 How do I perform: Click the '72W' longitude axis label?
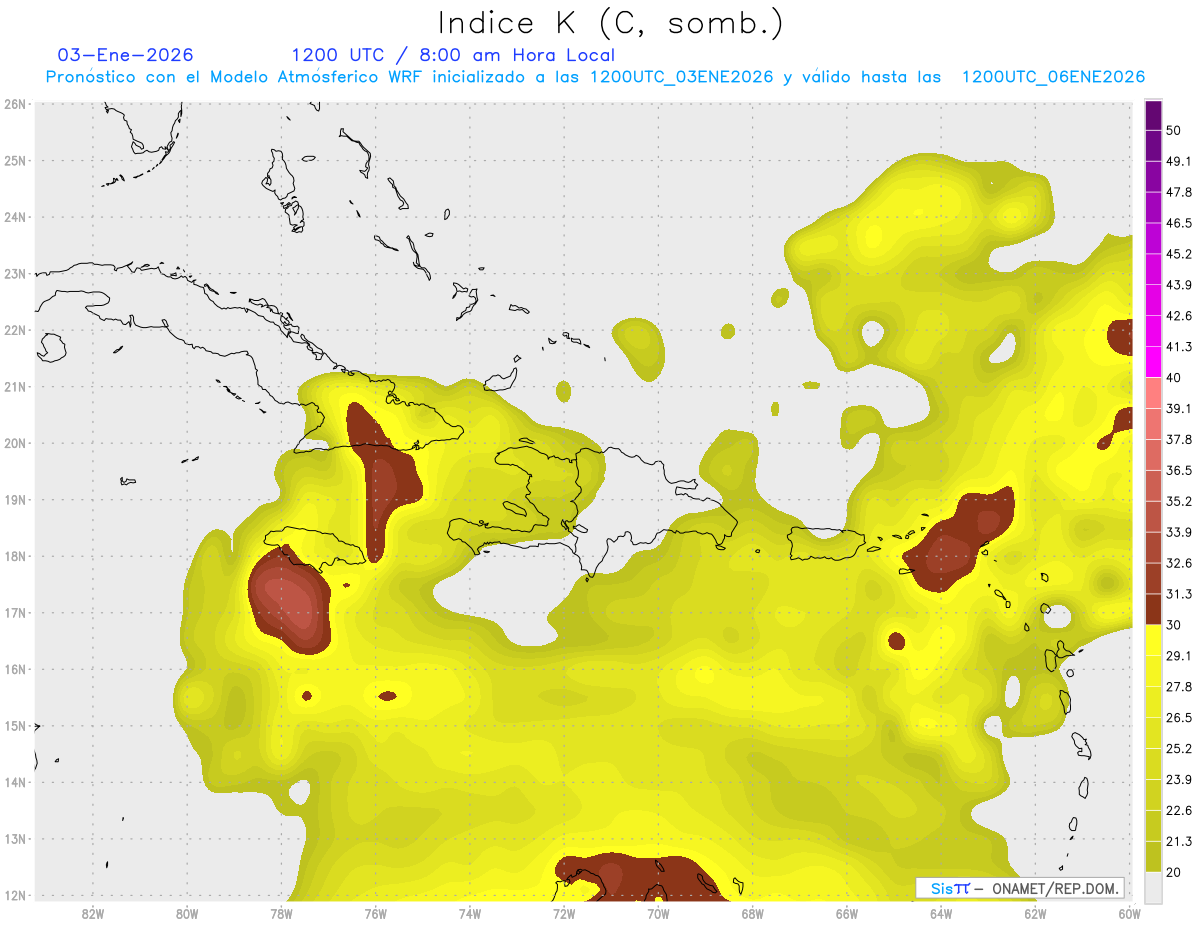tap(564, 914)
